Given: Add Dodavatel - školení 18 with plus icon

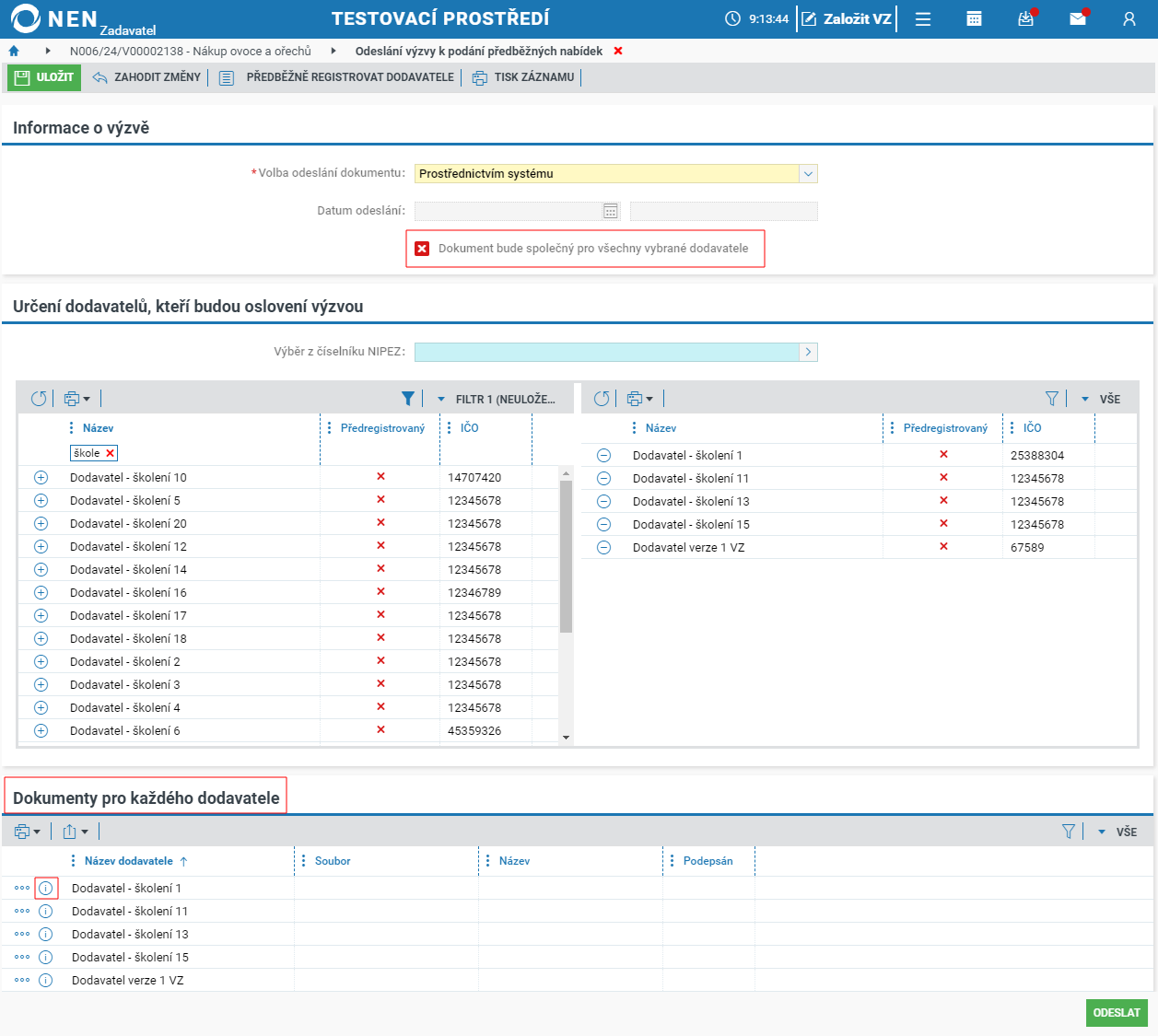Looking at the screenshot, I should (x=41, y=639).
